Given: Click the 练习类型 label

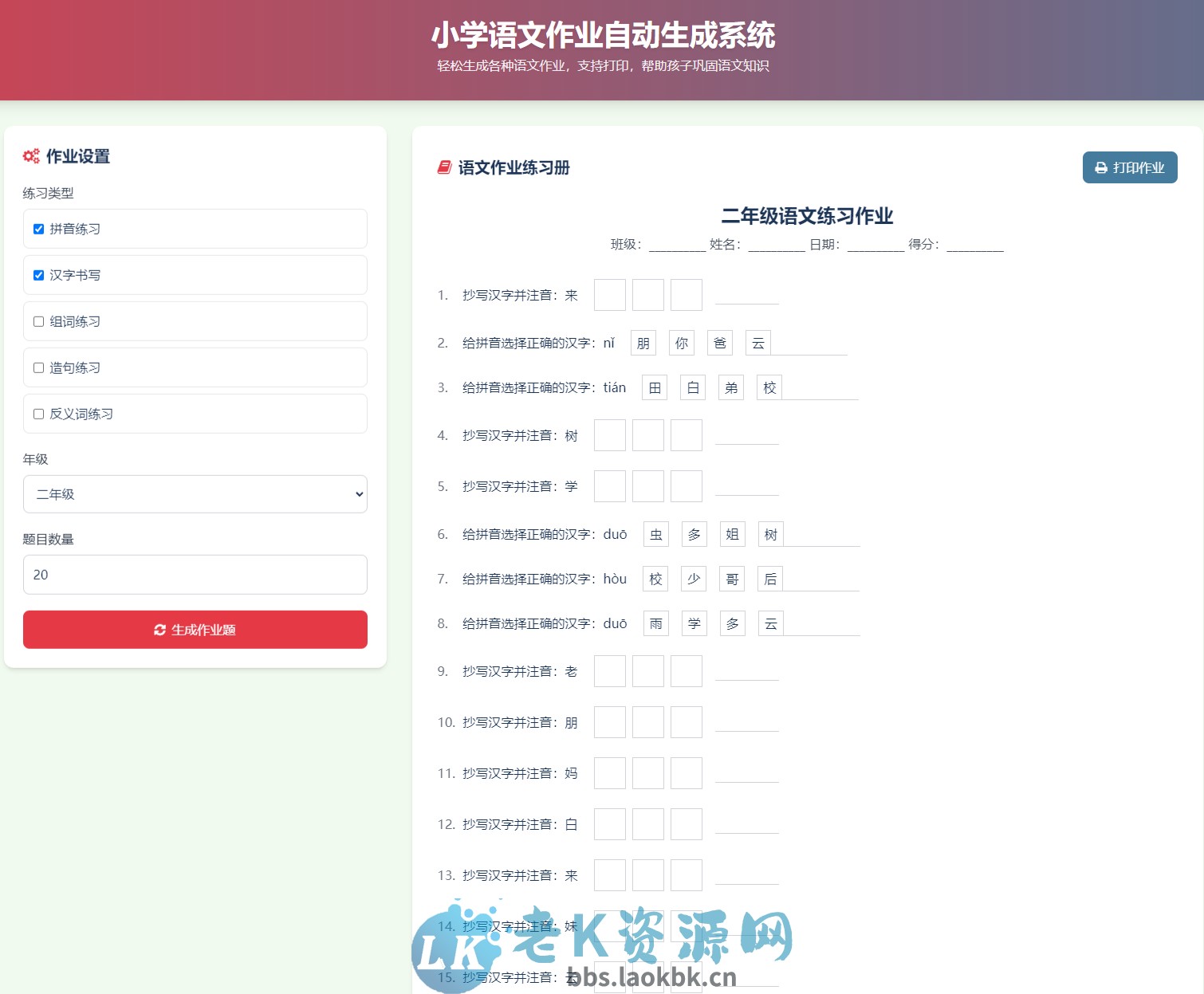Looking at the screenshot, I should pos(49,193).
